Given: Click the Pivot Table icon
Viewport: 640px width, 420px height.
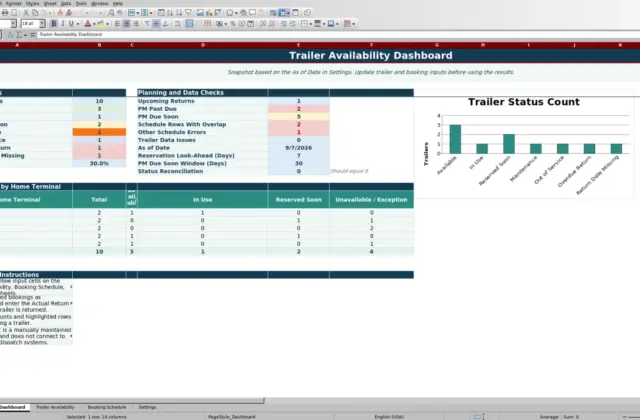Looking at the screenshot, I should click(x=218, y=13).
